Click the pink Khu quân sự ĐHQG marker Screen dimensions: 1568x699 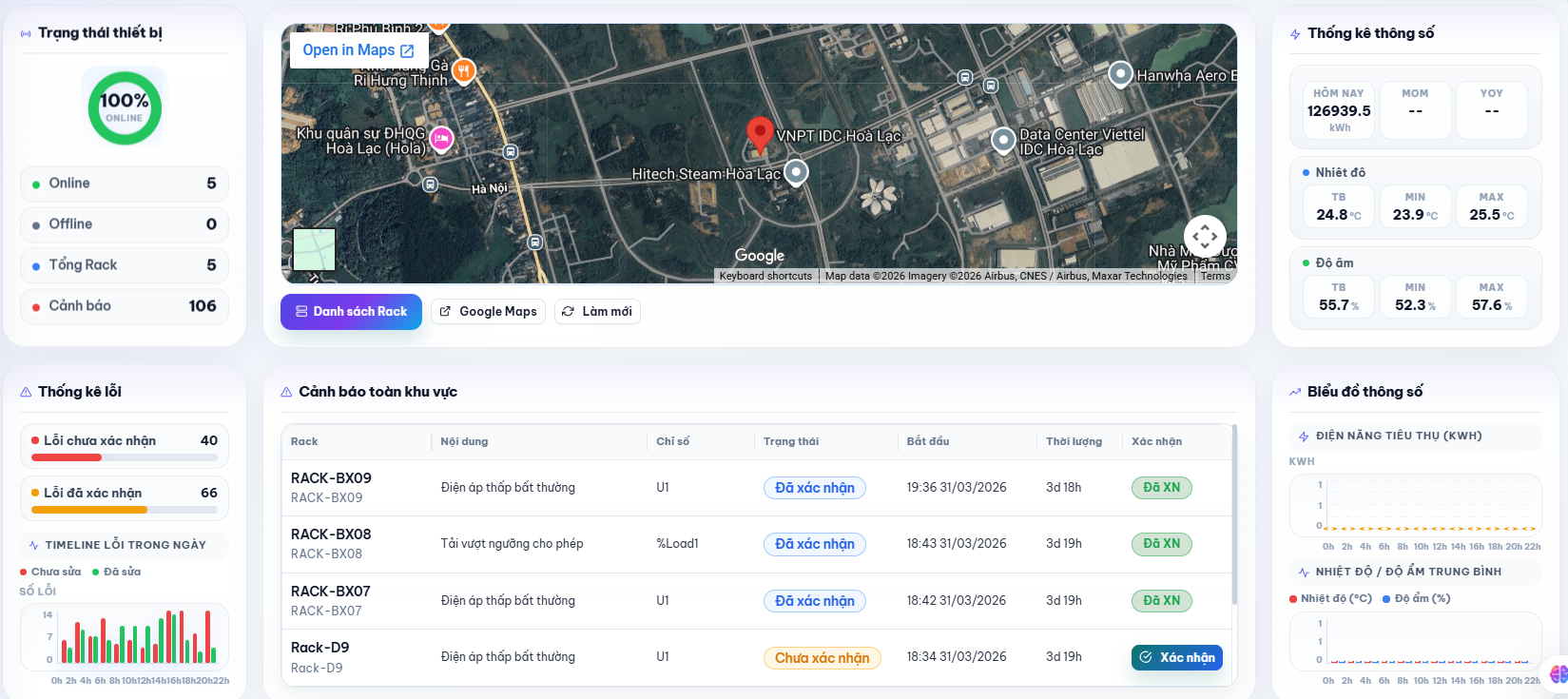coord(441,139)
